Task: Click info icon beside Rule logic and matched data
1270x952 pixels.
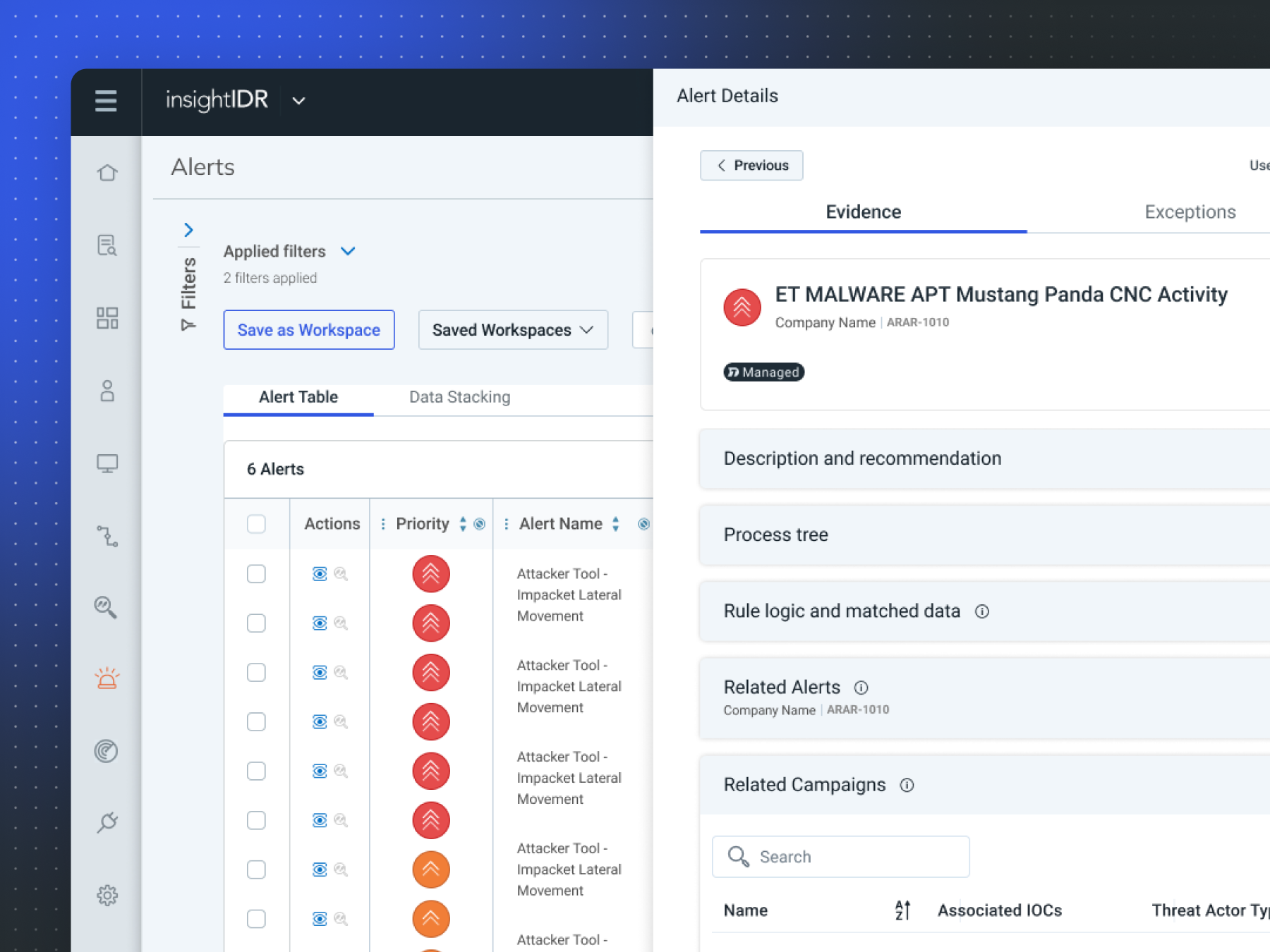Action: [981, 611]
